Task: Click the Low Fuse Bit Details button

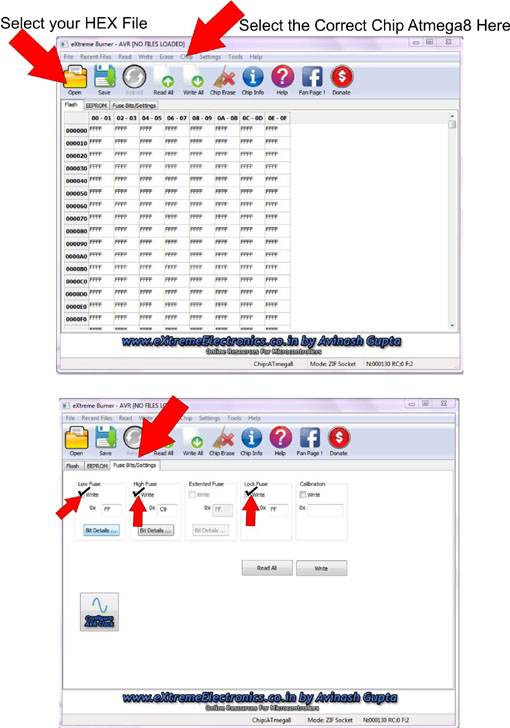Action: click(x=101, y=530)
